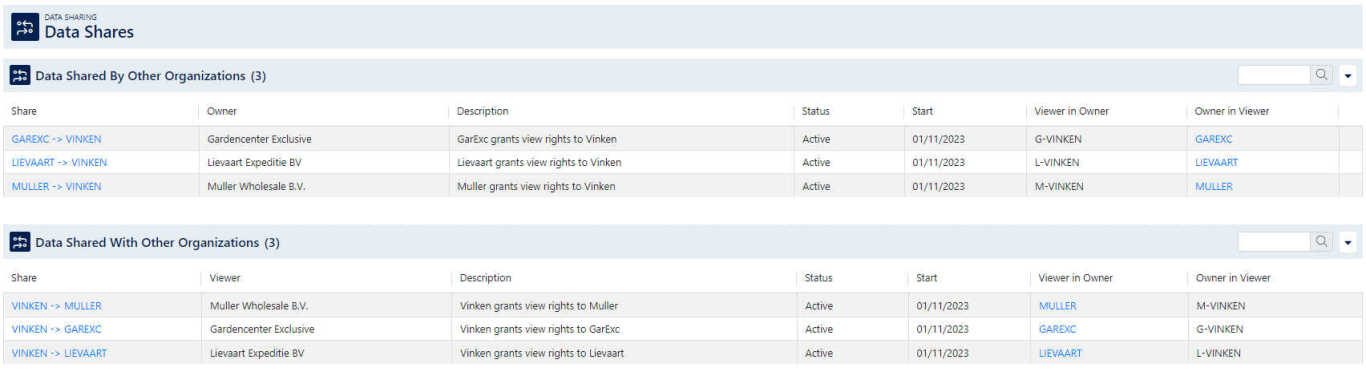
Task: Open the VINKEN -> MULLER share
Action: [56, 306]
